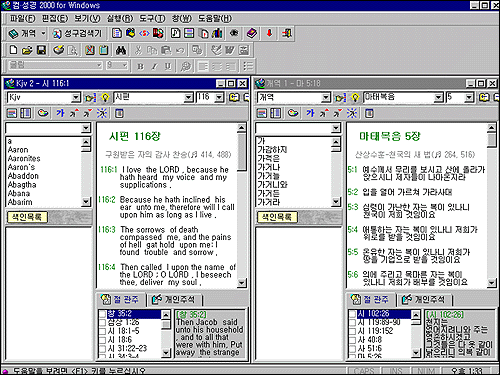Click the binoculars find icon
500x375 pixels.
tap(121, 50)
